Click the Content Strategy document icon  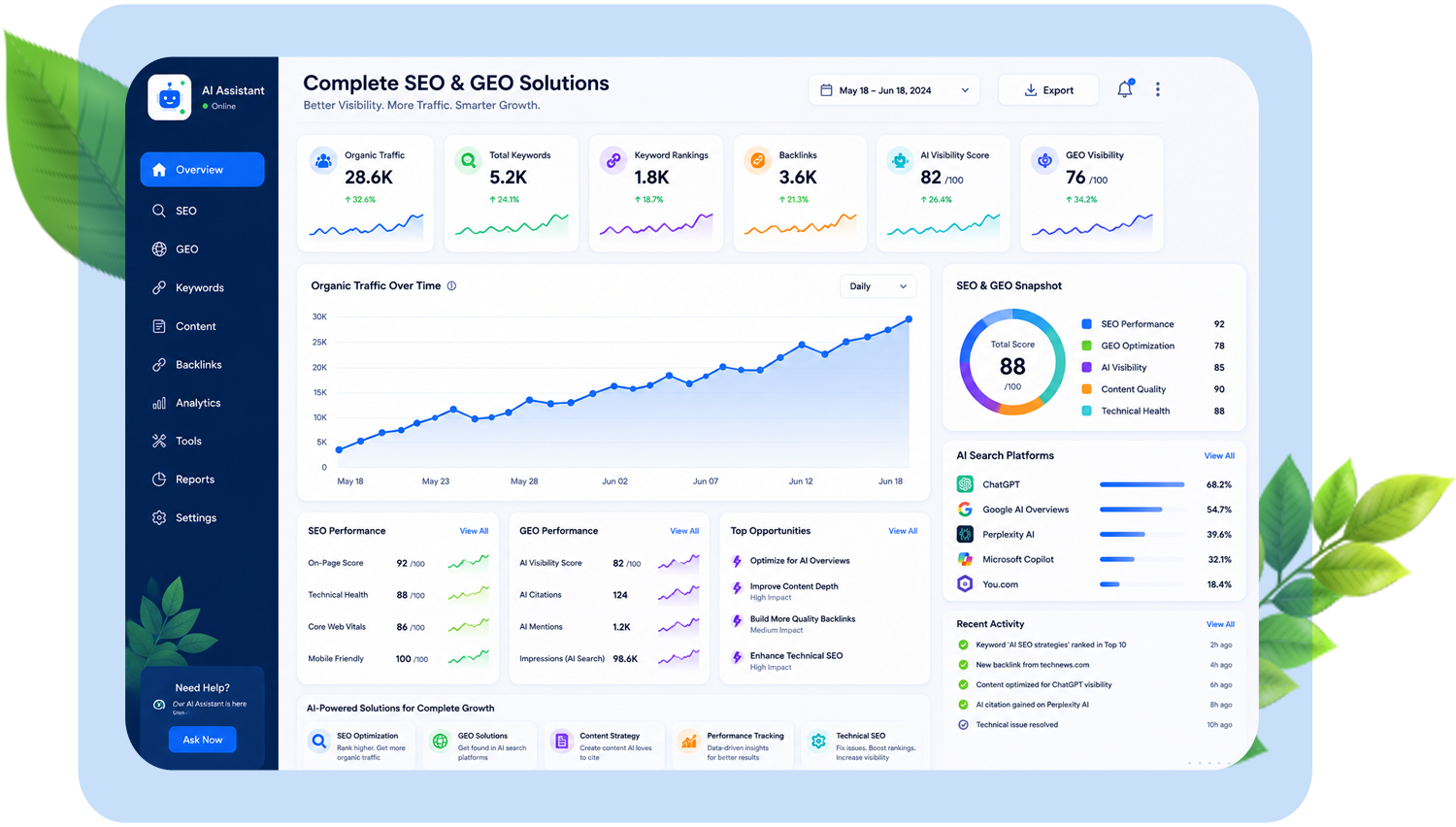(561, 742)
